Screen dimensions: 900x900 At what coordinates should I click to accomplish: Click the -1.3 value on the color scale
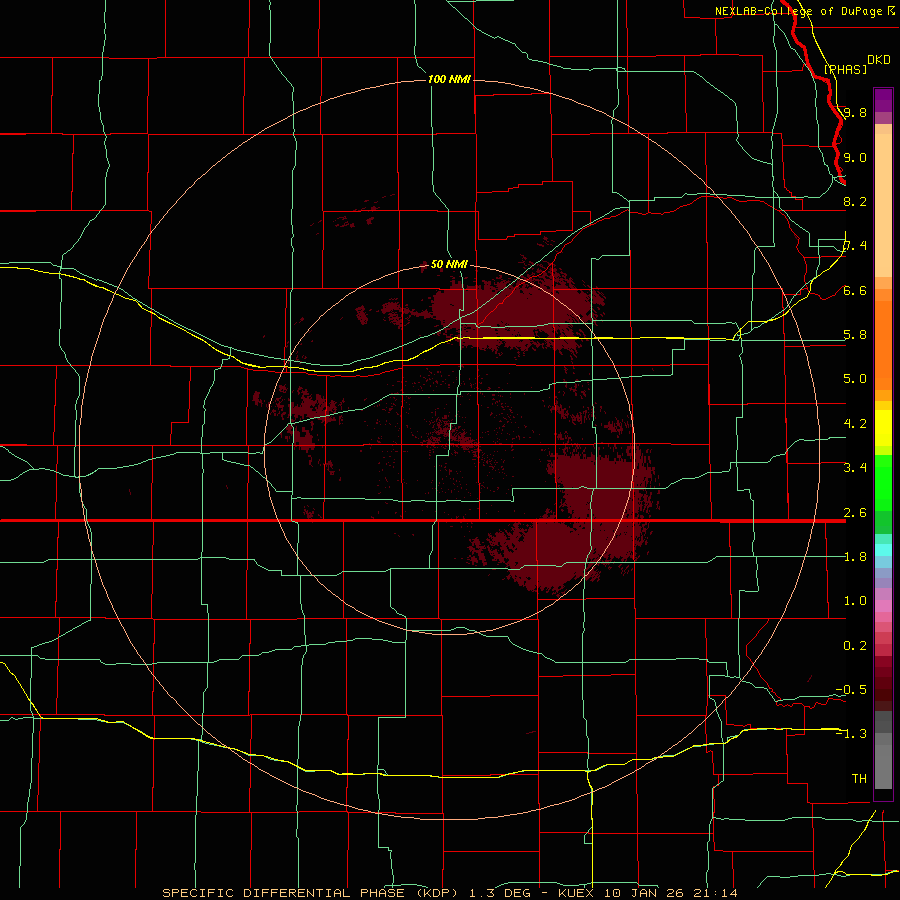851,734
